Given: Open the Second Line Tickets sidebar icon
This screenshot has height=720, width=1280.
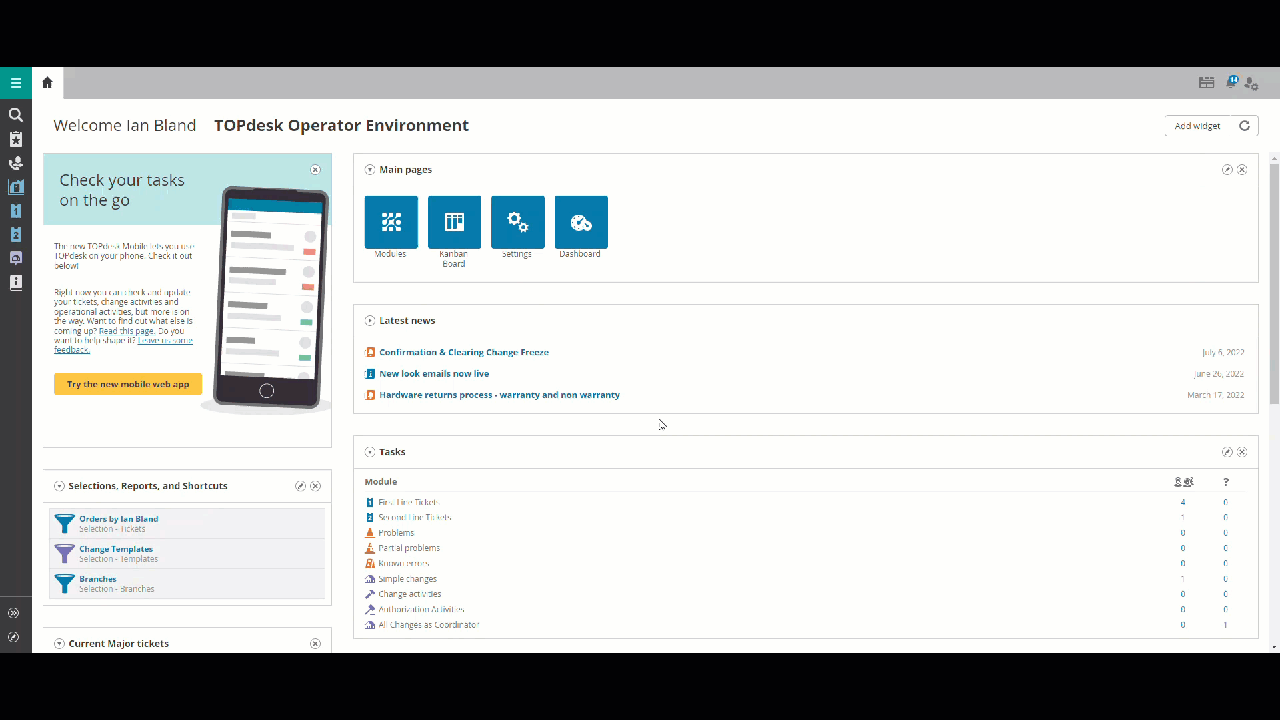Looking at the screenshot, I should point(16,235).
